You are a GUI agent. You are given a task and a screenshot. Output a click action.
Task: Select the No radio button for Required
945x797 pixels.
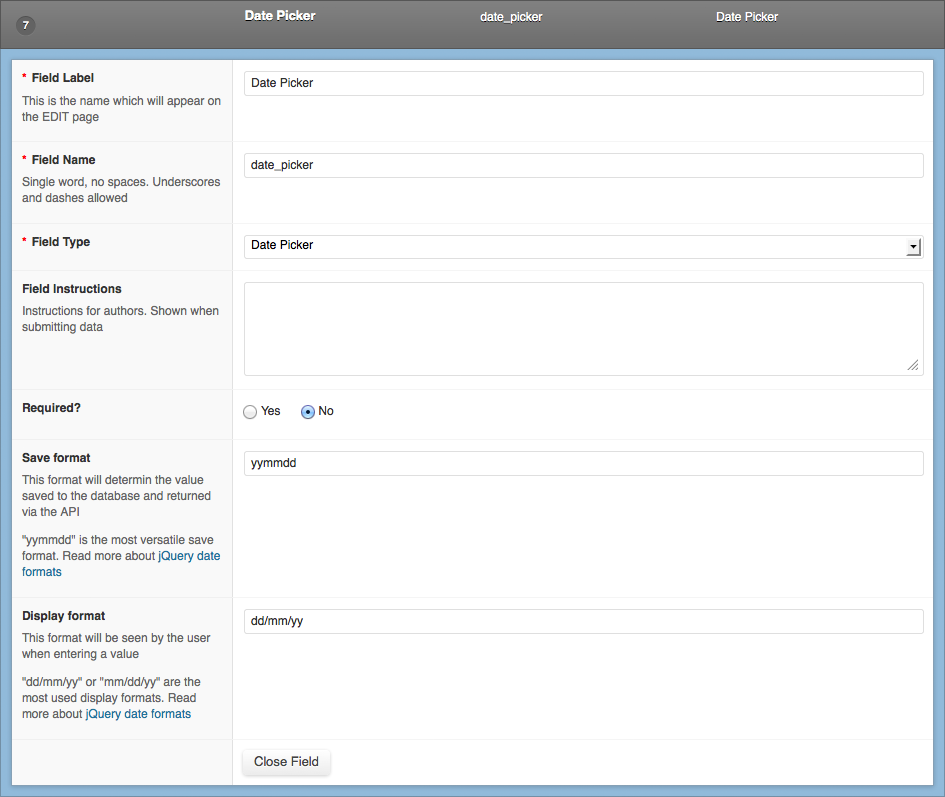pyautogui.click(x=307, y=412)
